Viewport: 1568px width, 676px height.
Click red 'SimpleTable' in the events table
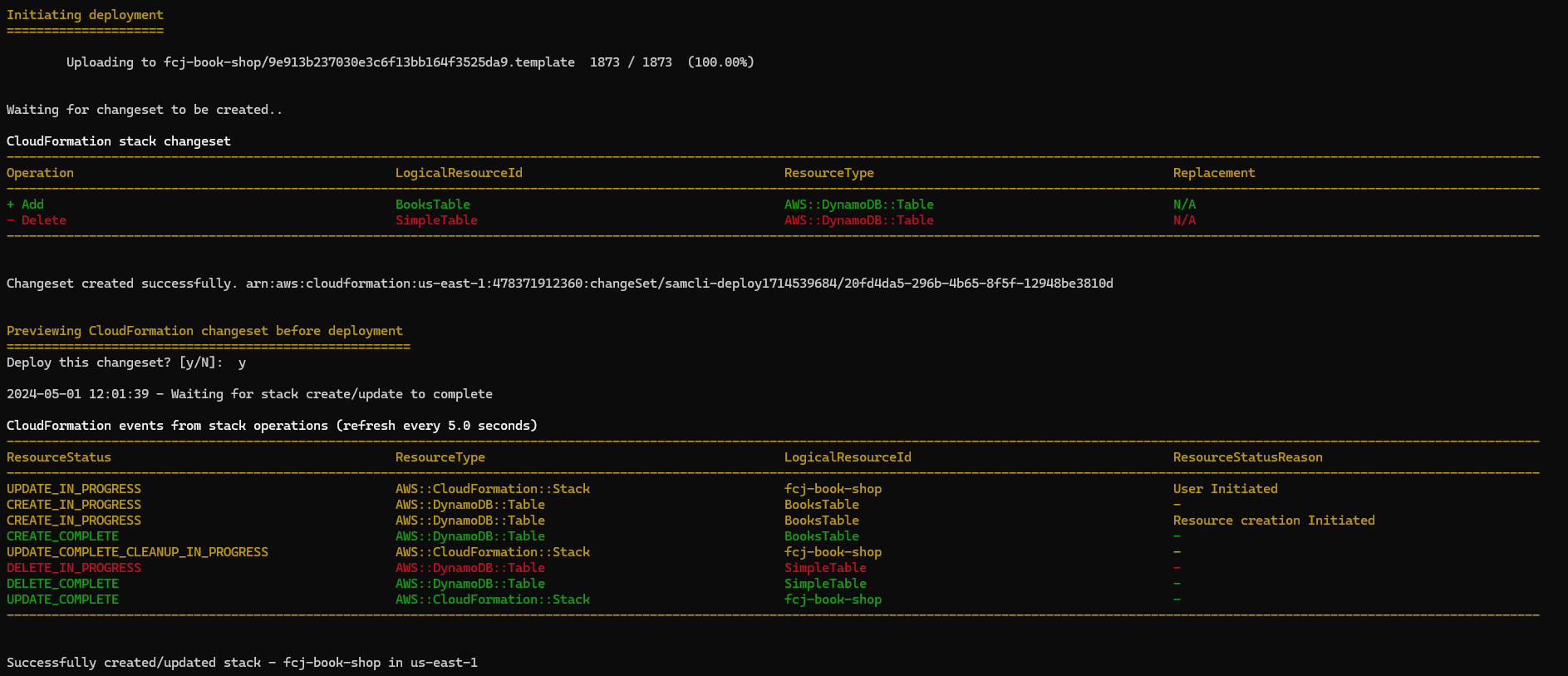click(825, 568)
